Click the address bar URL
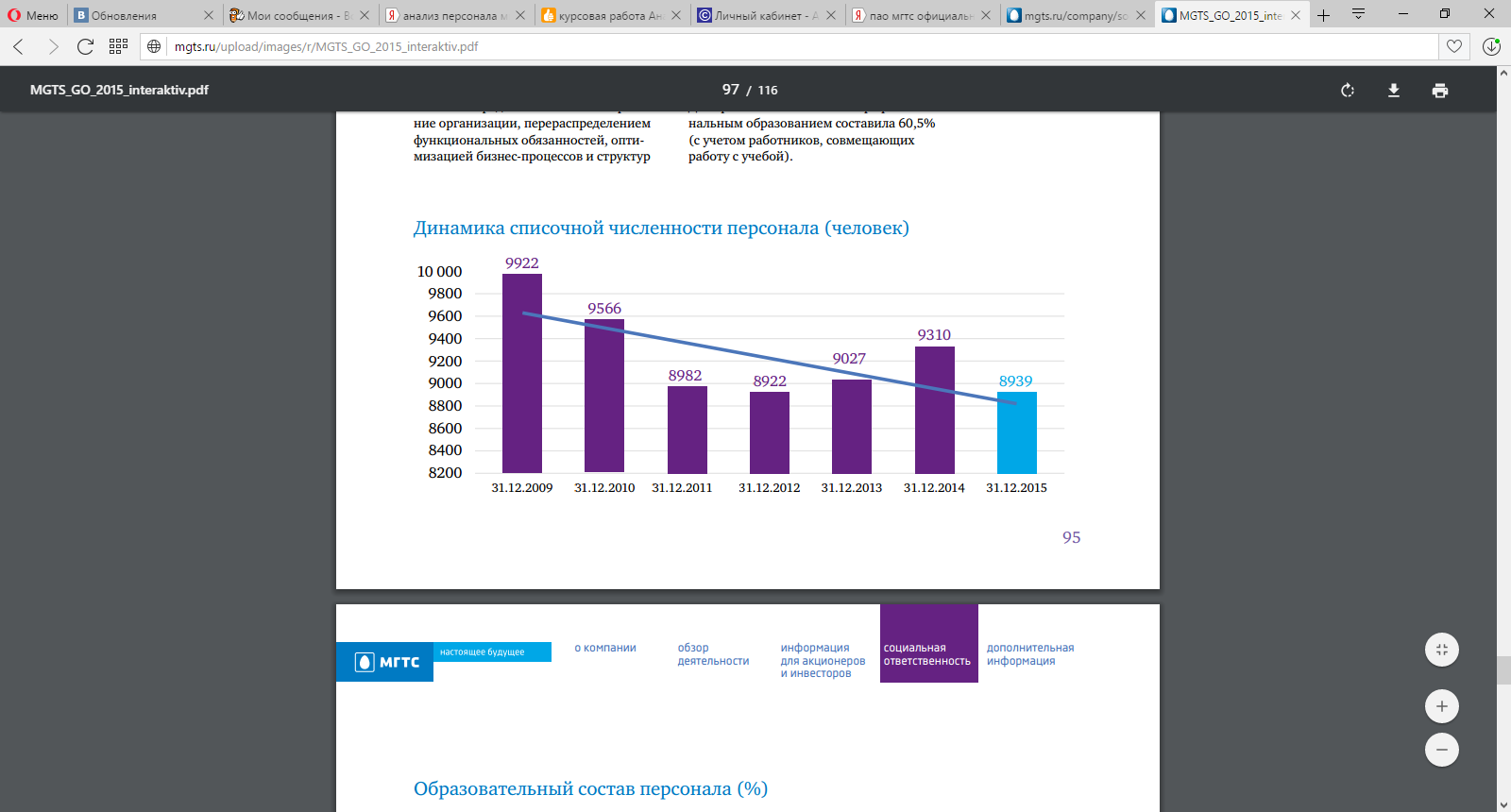Viewport: 1511px width, 812px height. pyautogui.click(x=326, y=46)
